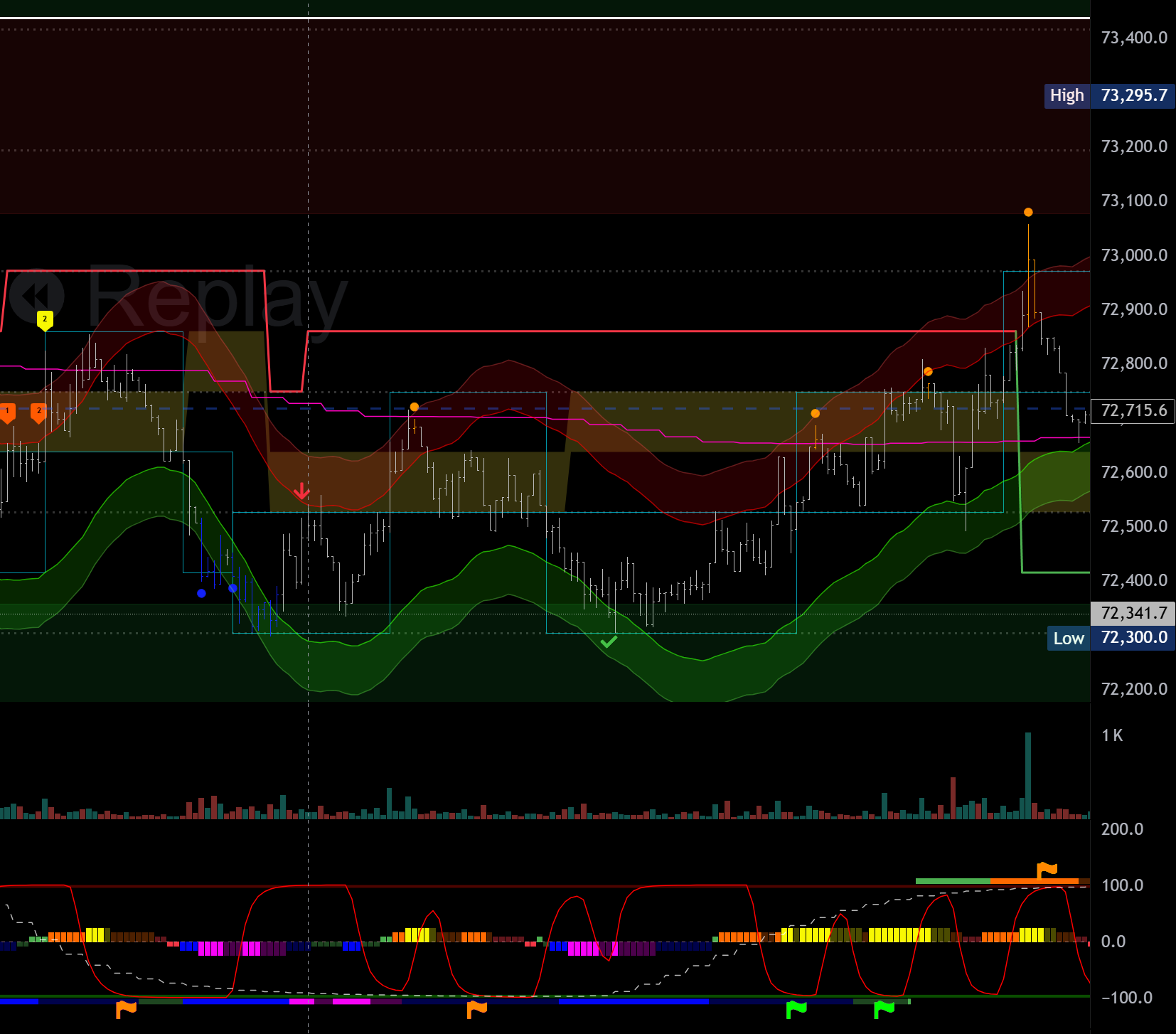The image size is (1176, 1034).
Task: Click the 73,000.0 price axis label
Action: [x=1133, y=255]
